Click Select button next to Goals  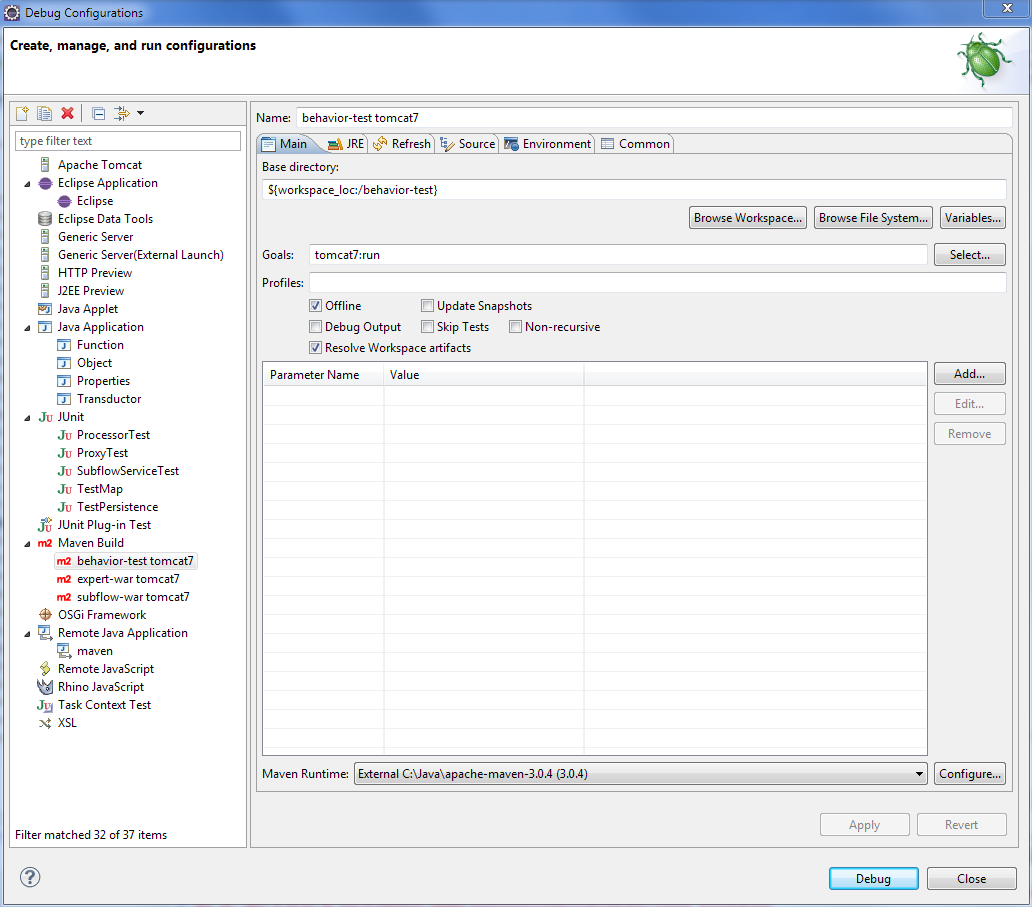coord(969,255)
